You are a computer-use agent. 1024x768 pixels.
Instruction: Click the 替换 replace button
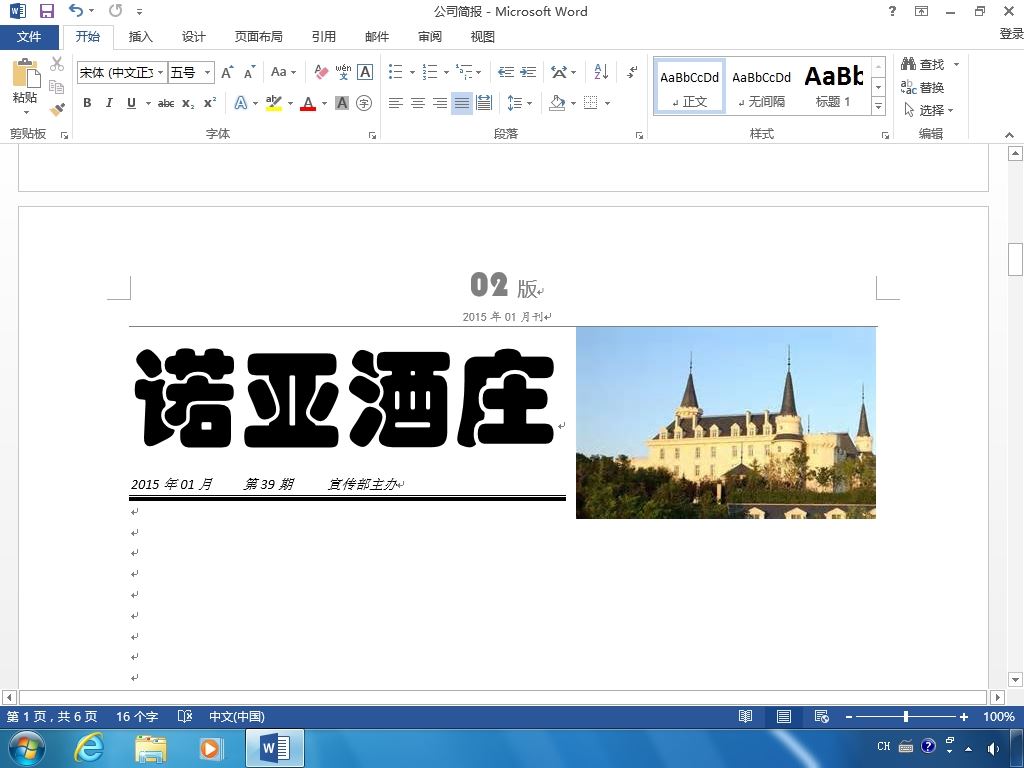(x=923, y=88)
